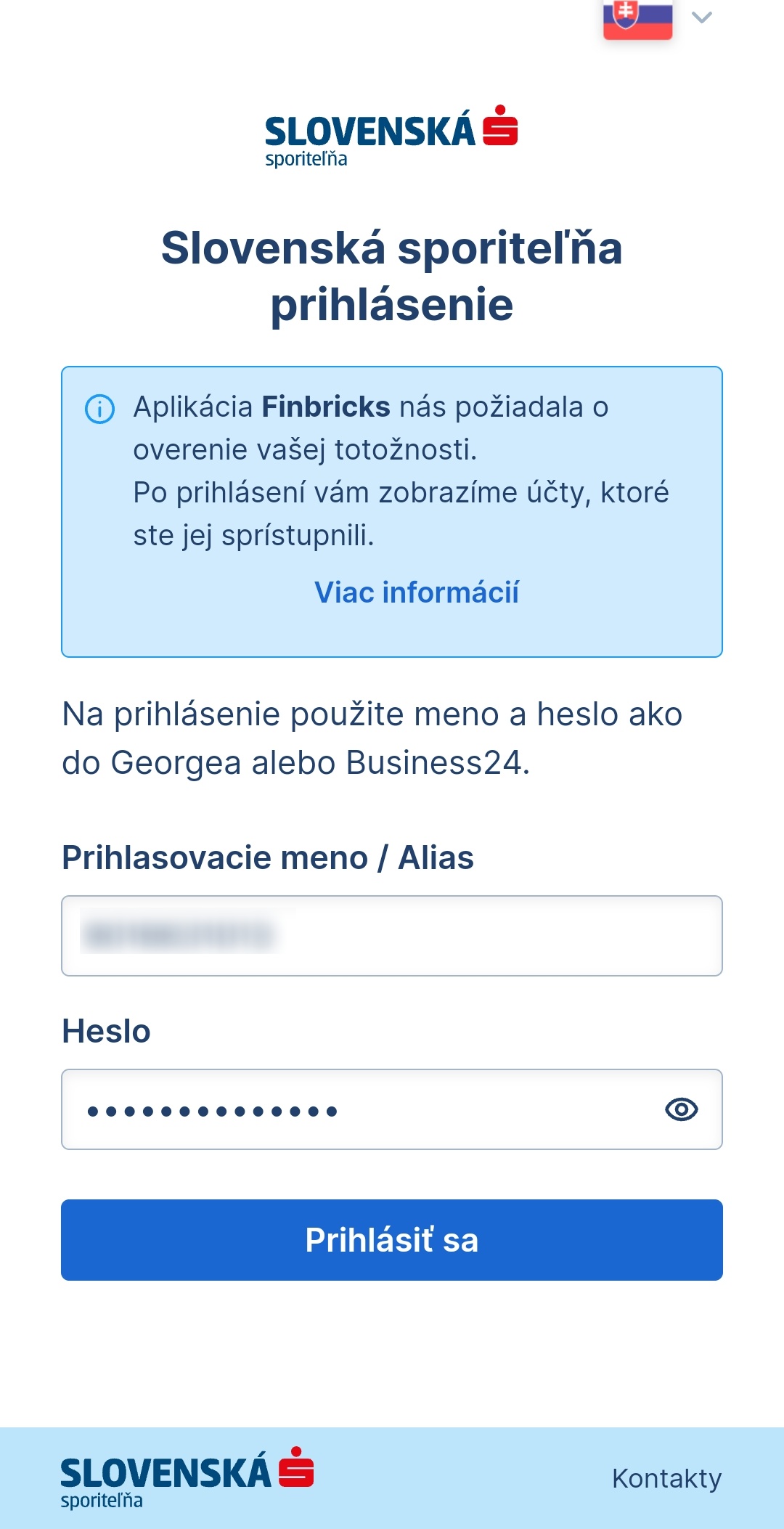Focus the Prihlasovacie meno / Alias input field
Image resolution: width=784 pixels, height=1529 pixels.
[392, 936]
